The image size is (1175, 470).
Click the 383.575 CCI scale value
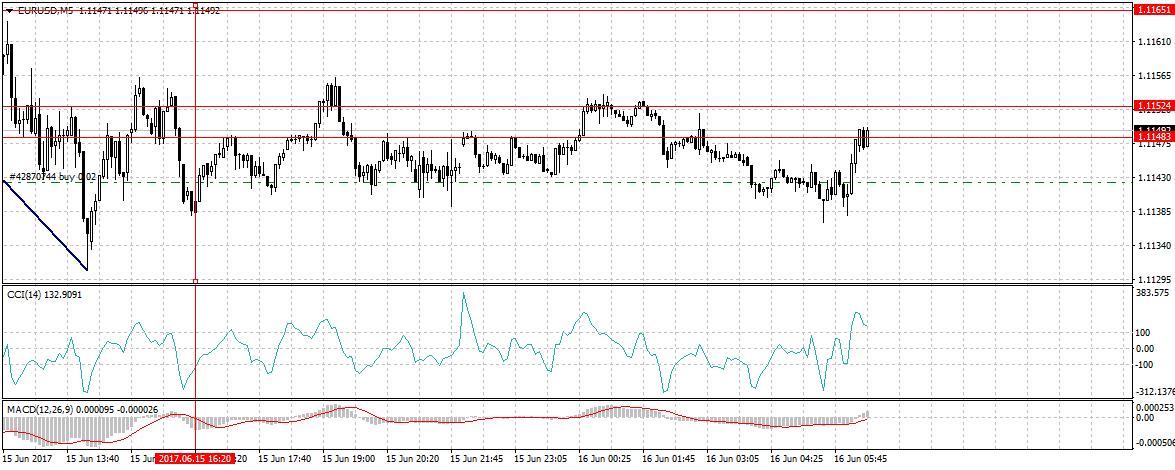[1152, 293]
